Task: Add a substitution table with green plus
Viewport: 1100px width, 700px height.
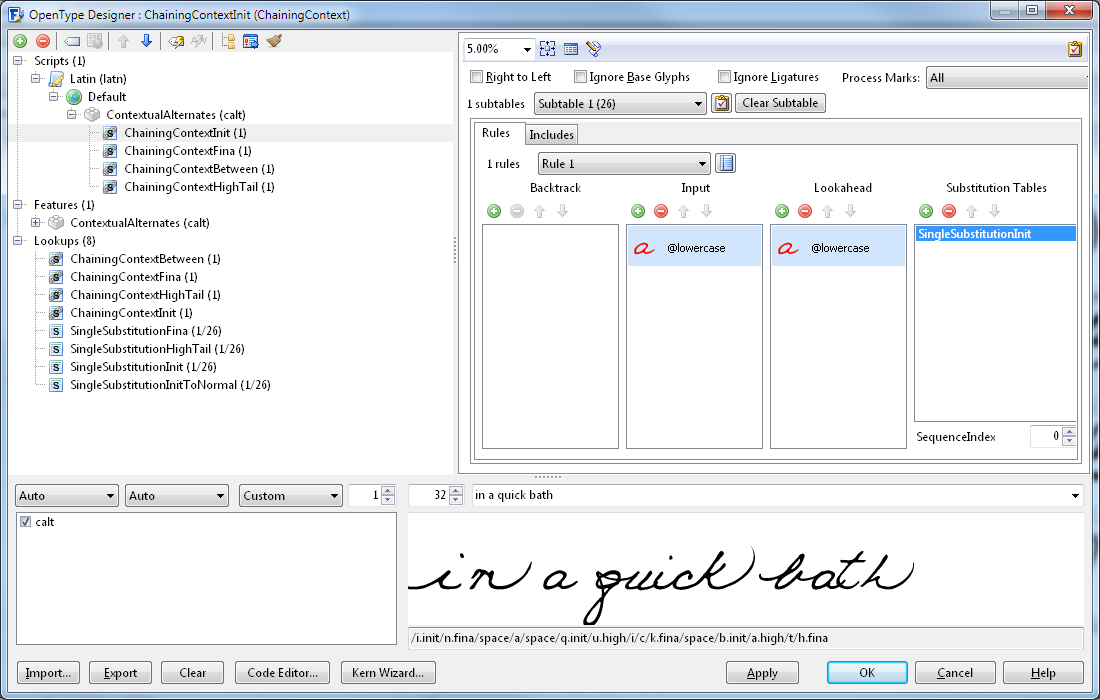Action: 926,211
